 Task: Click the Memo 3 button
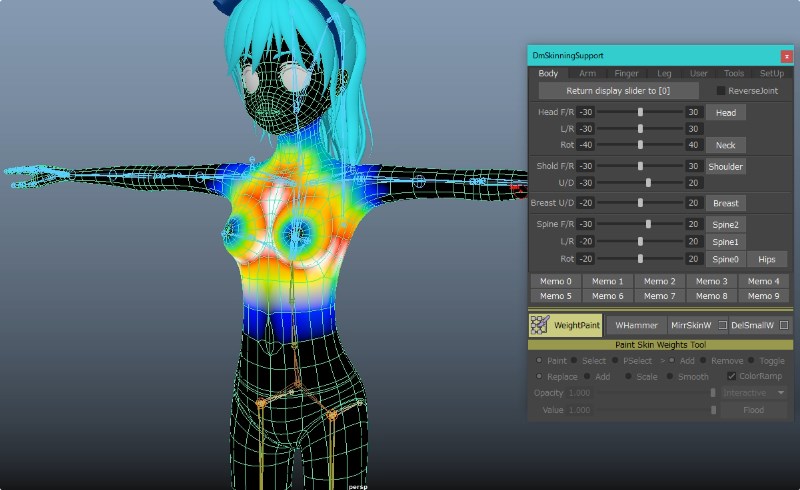point(711,281)
